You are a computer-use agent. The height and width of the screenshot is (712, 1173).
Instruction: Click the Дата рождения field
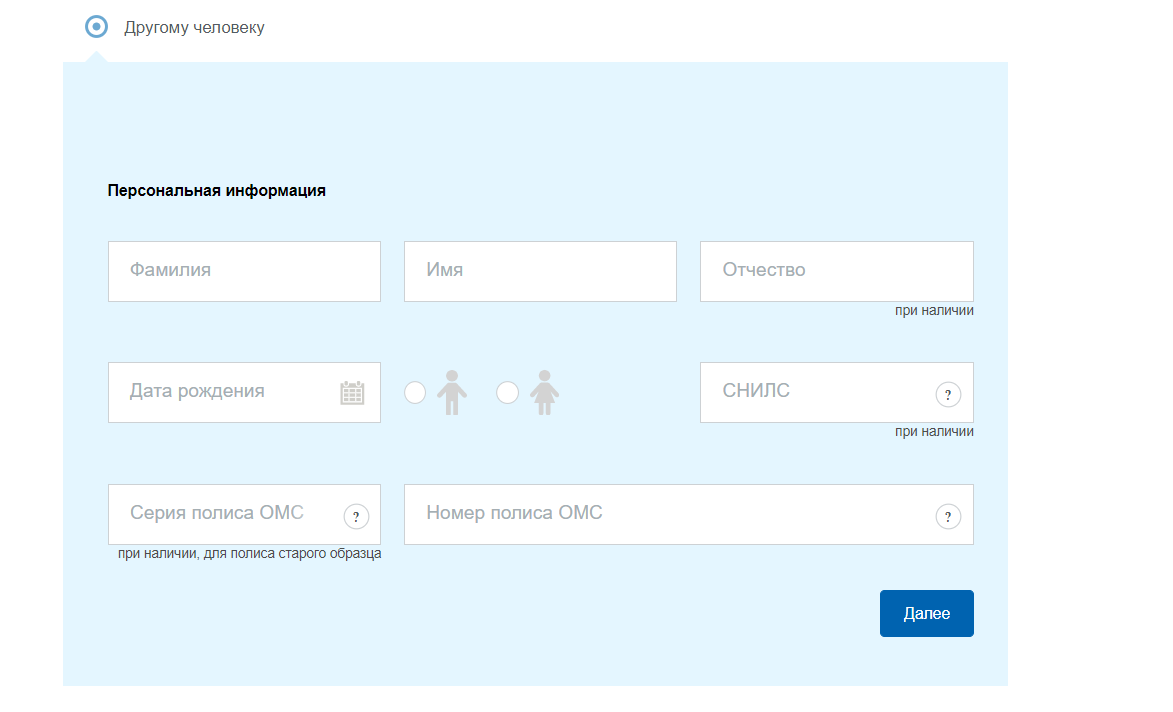click(225, 392)
